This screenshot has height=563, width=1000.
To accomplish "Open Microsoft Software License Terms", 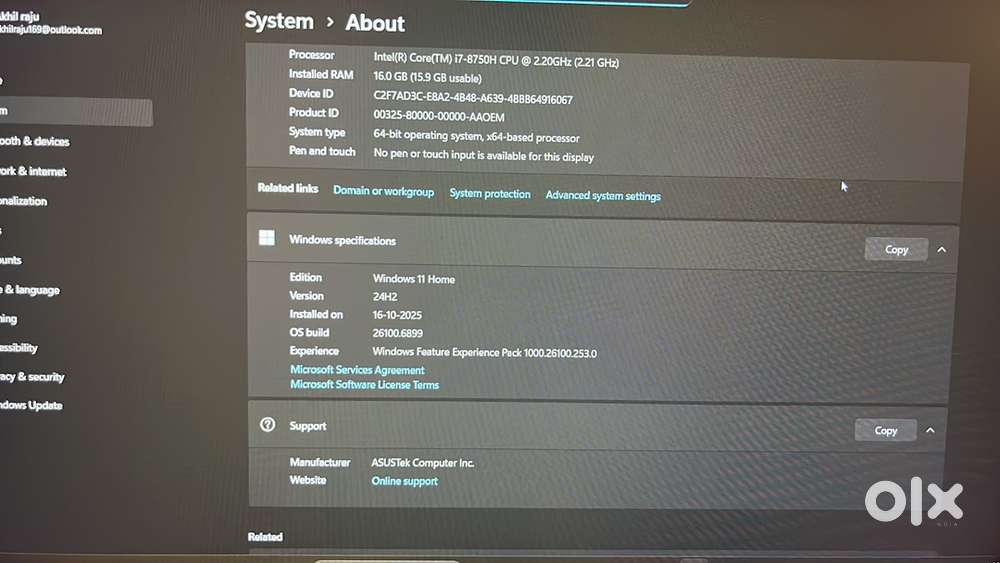I will [x=364, y=385].
